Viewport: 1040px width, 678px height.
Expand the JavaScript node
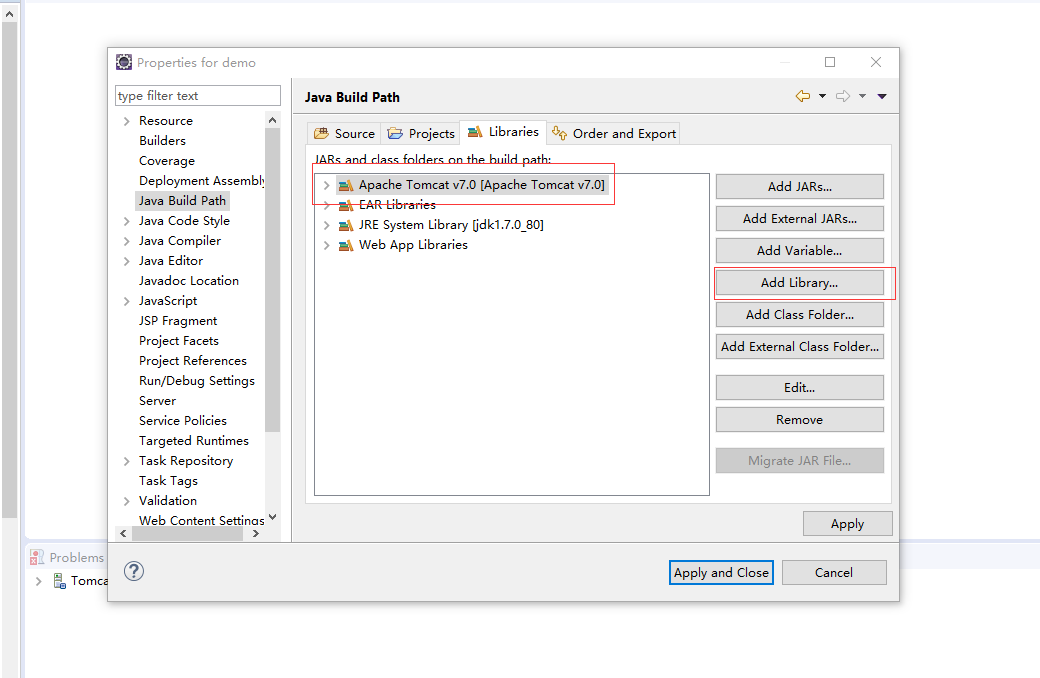point(126,301)
